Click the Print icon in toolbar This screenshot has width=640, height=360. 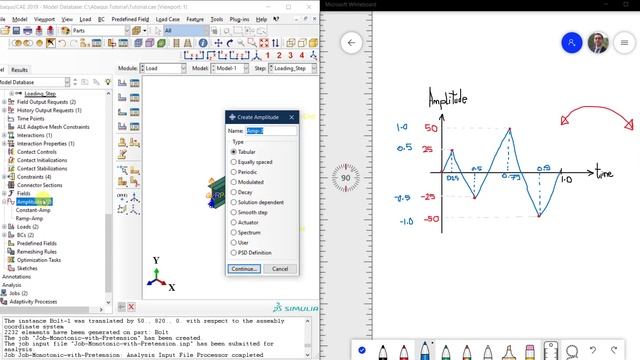click(x=27, y=31)
